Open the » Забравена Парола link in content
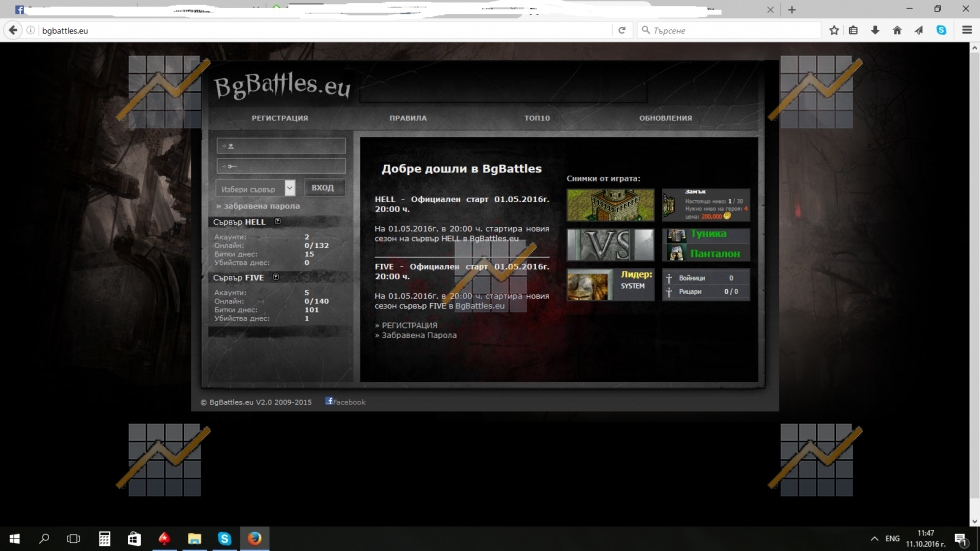 click(416, 335)
